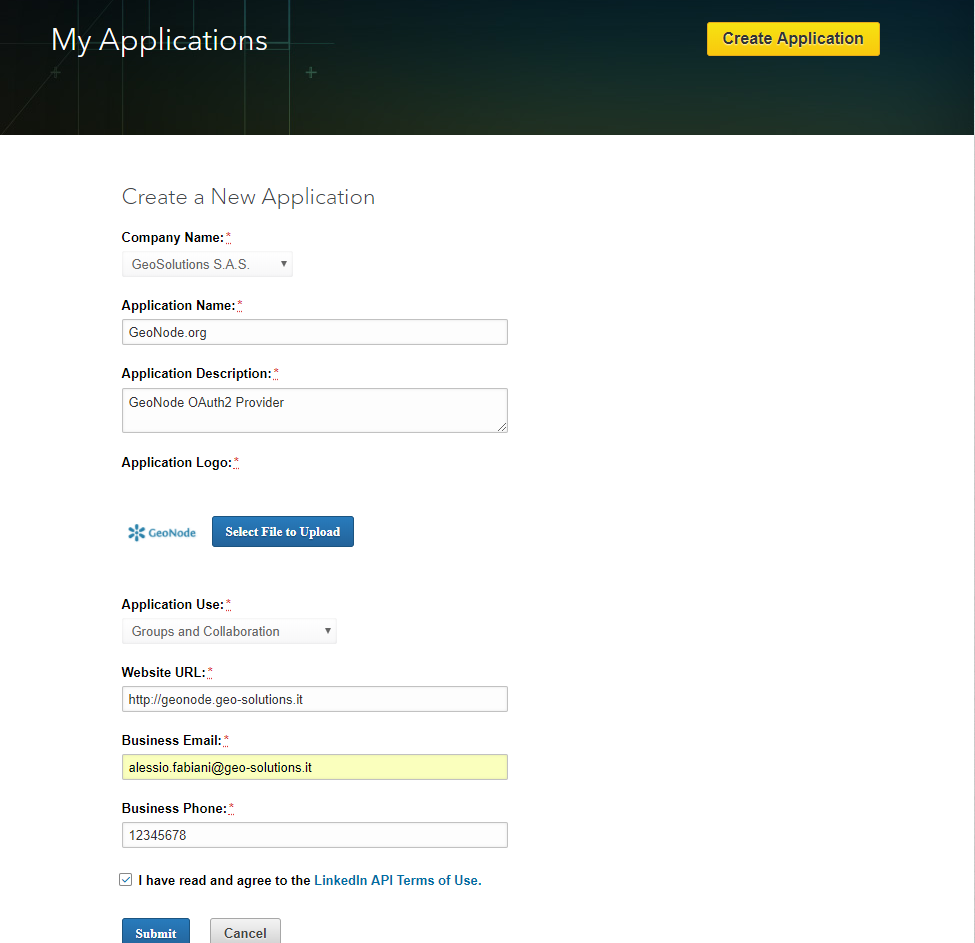Click the Create Application button
The height and width of the screenshot is (943, 975).
point(793,39)
